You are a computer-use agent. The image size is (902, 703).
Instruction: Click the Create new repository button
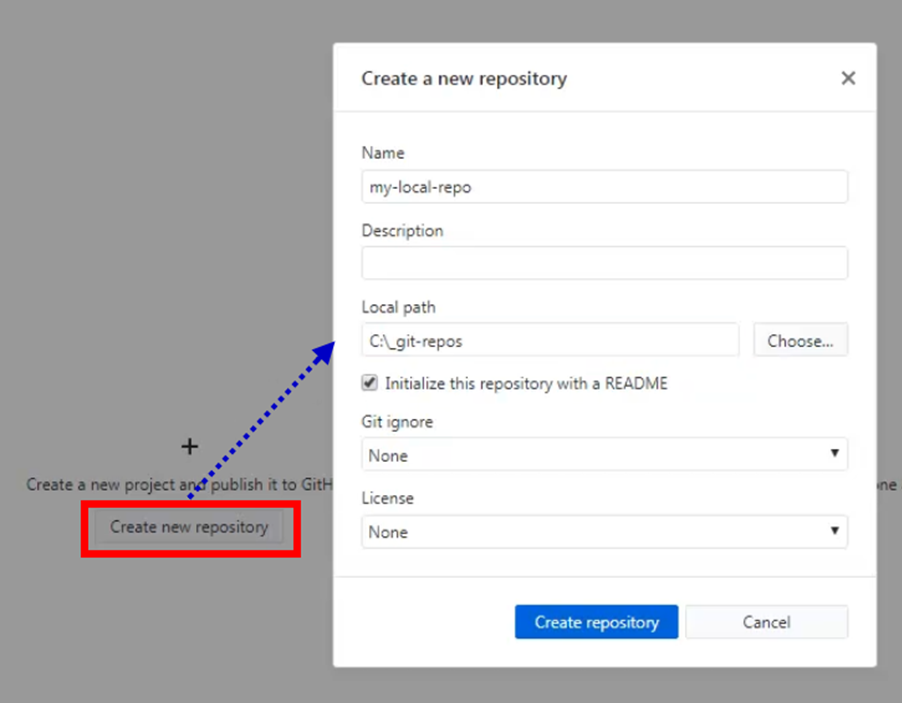click(189, 527)
